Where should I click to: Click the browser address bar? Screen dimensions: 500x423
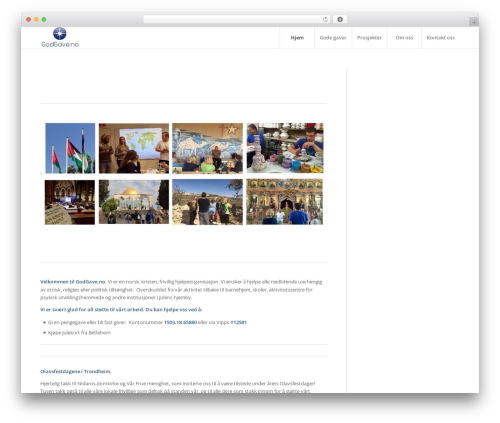click(237, 19)
